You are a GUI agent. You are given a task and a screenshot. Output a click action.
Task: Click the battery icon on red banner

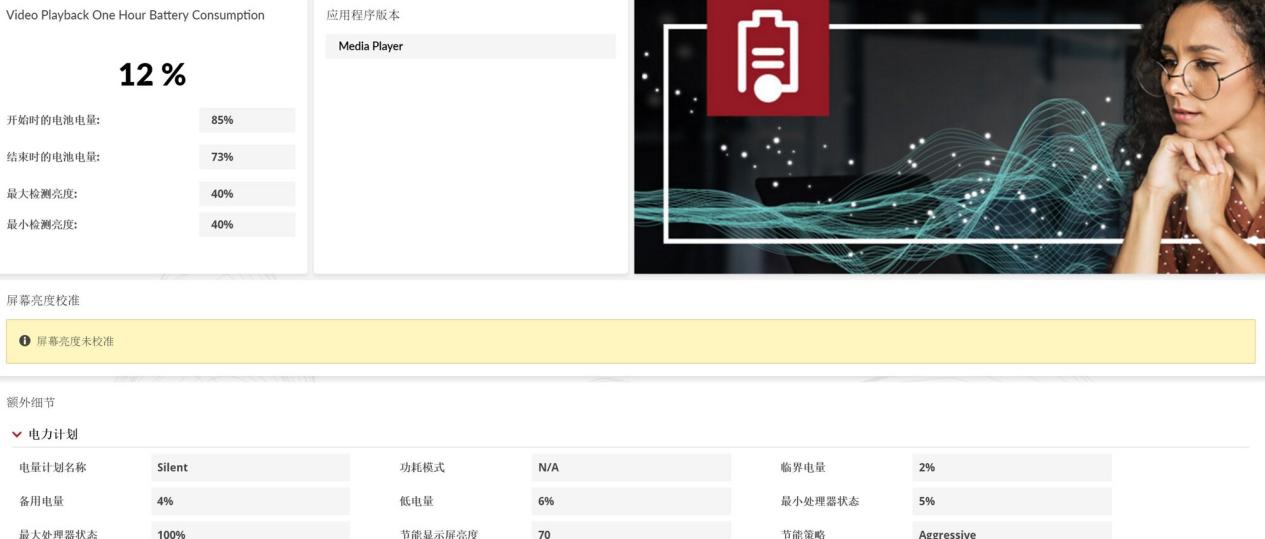coord(767,55)
